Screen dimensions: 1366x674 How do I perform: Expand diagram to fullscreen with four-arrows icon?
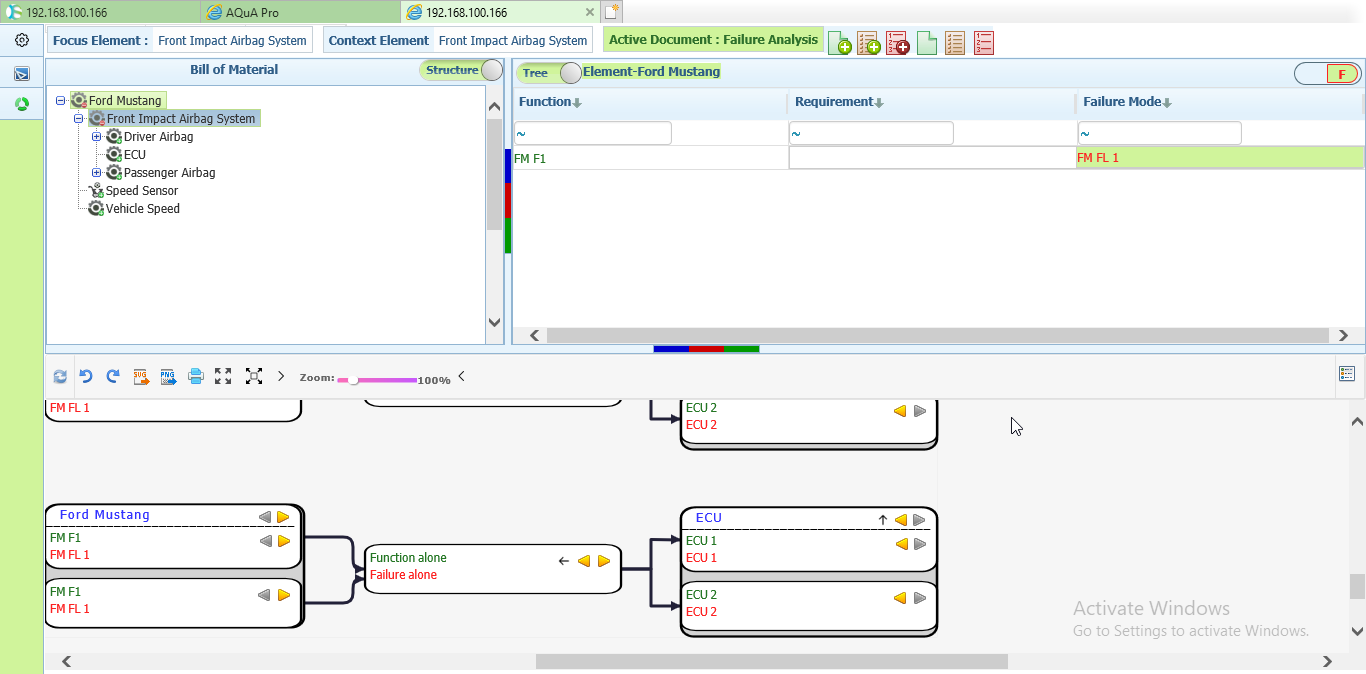pyautogui.click(x=223, y=376)
